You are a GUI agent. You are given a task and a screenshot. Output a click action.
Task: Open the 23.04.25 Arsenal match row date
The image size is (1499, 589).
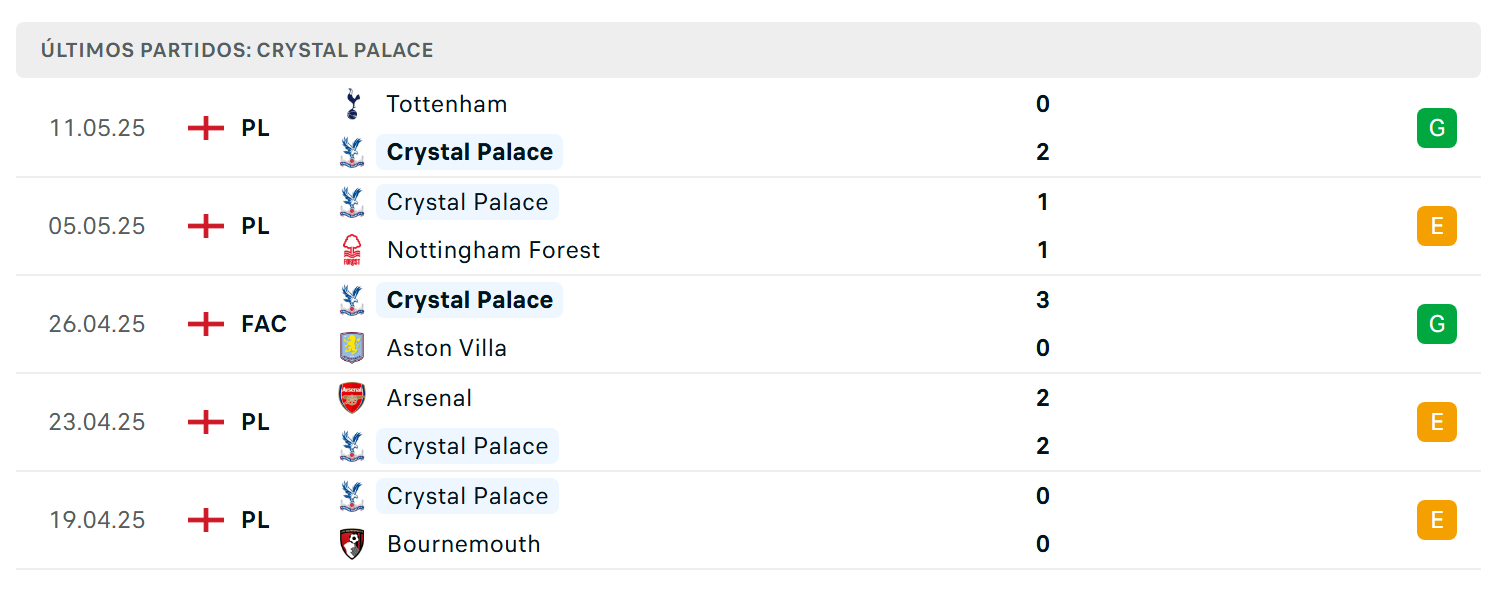(97, 422)
